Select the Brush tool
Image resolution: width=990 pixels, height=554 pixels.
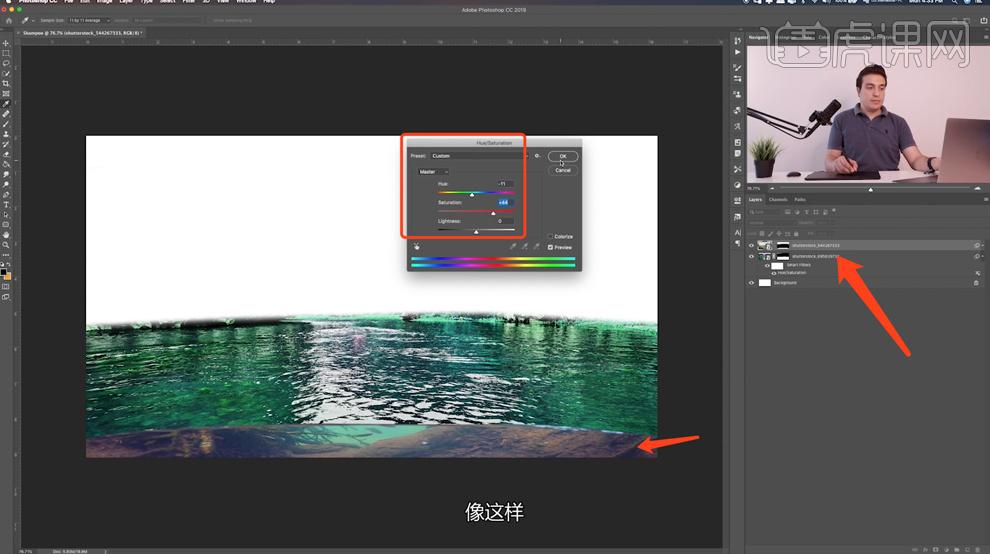(6, 124)
